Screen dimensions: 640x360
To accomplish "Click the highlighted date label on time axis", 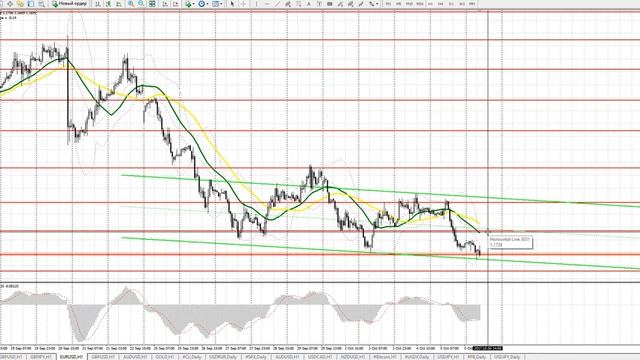I will pos(487,348).
